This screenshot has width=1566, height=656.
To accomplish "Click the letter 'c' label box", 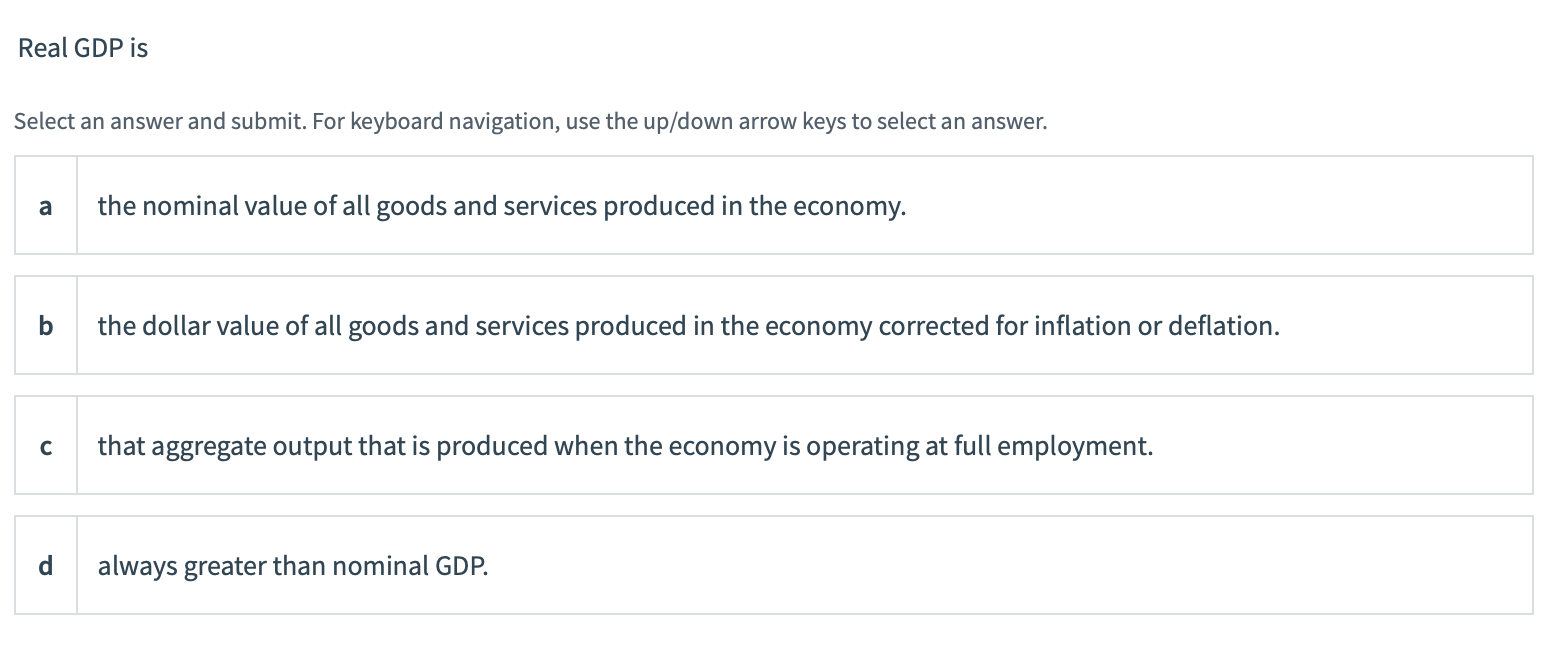I will [x=45, y=445].
